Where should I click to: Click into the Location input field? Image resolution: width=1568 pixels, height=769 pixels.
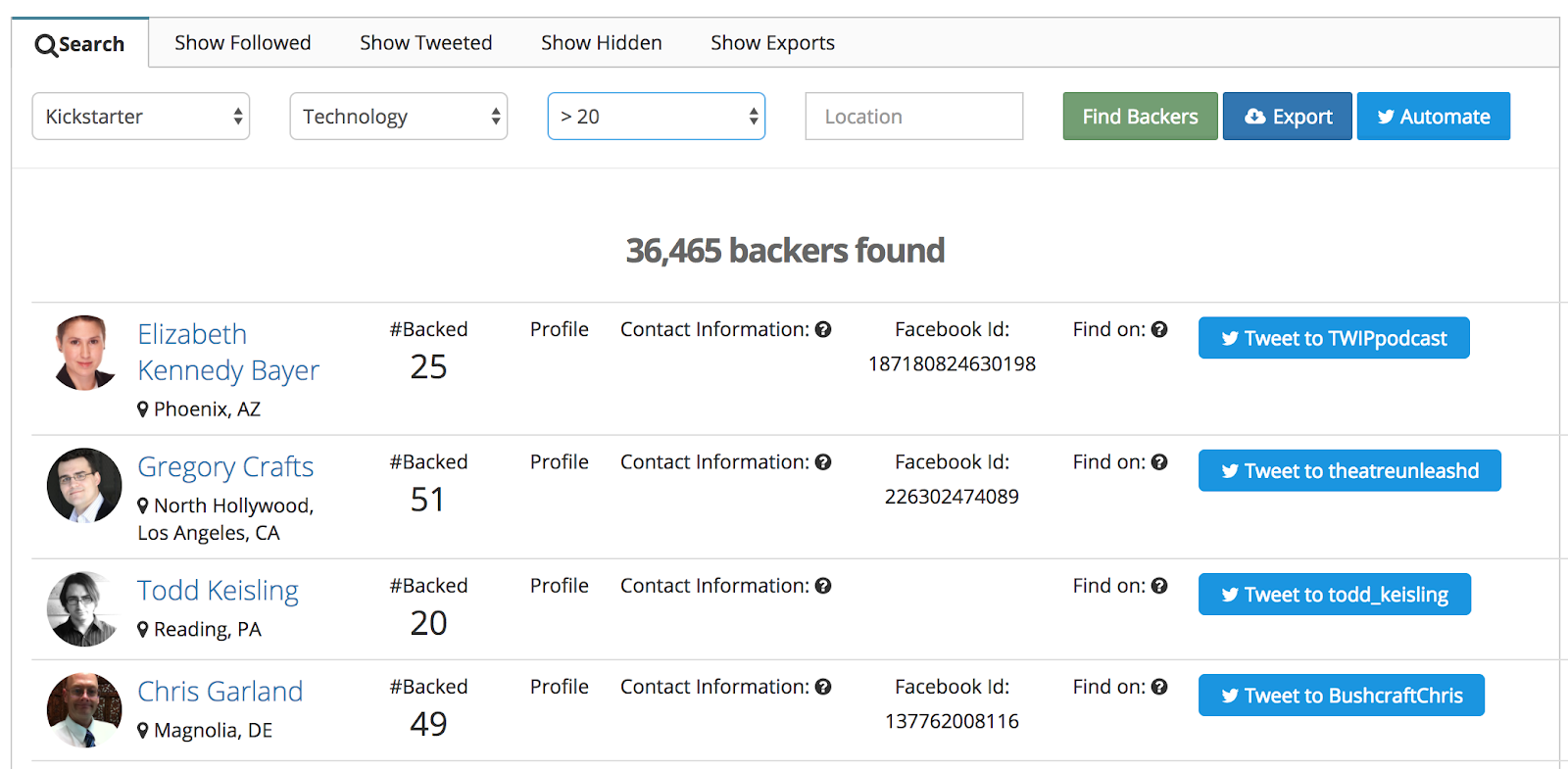coord(913,117)
